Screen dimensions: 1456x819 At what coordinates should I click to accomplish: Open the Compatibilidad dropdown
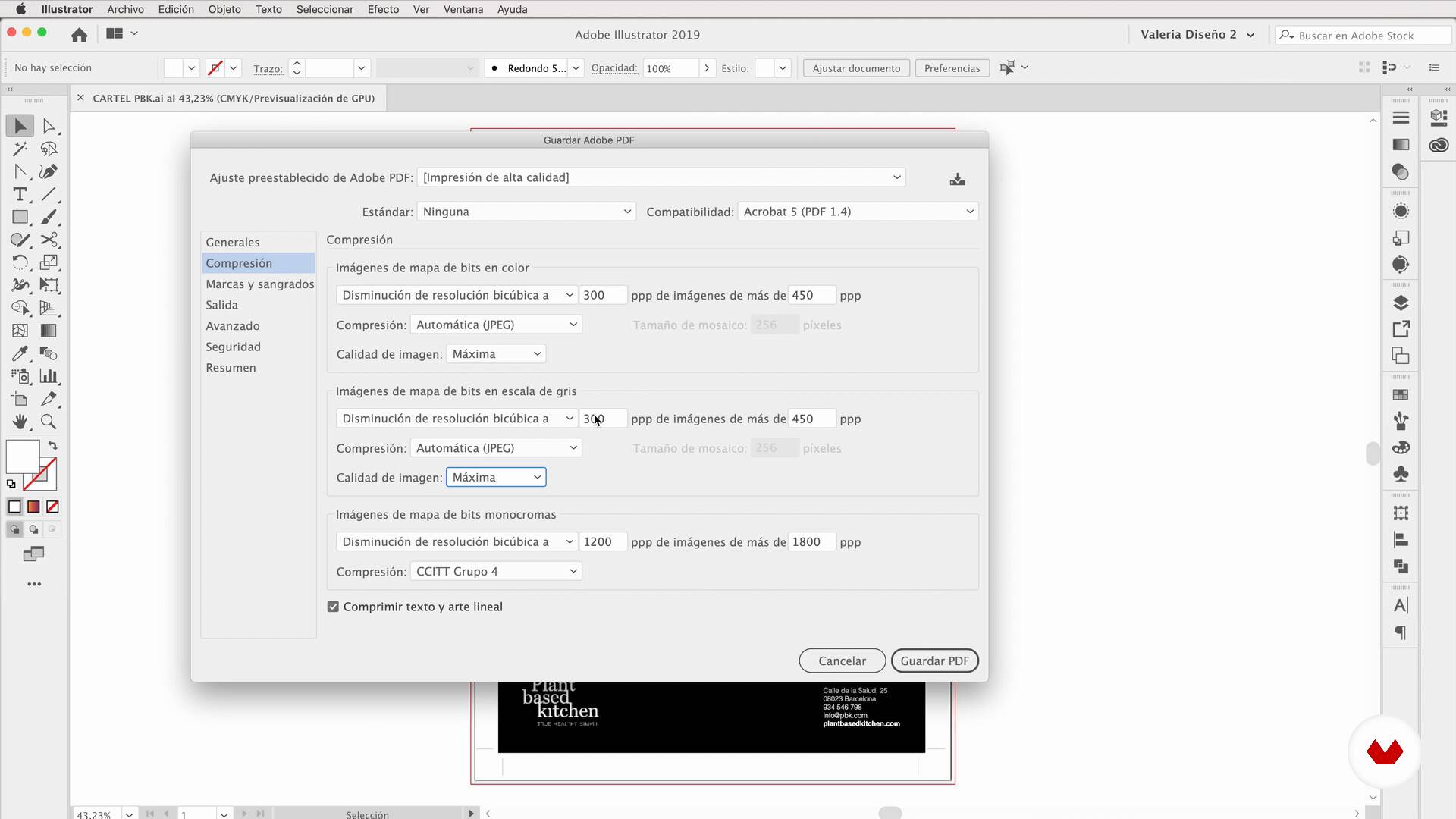click(858, 212)
